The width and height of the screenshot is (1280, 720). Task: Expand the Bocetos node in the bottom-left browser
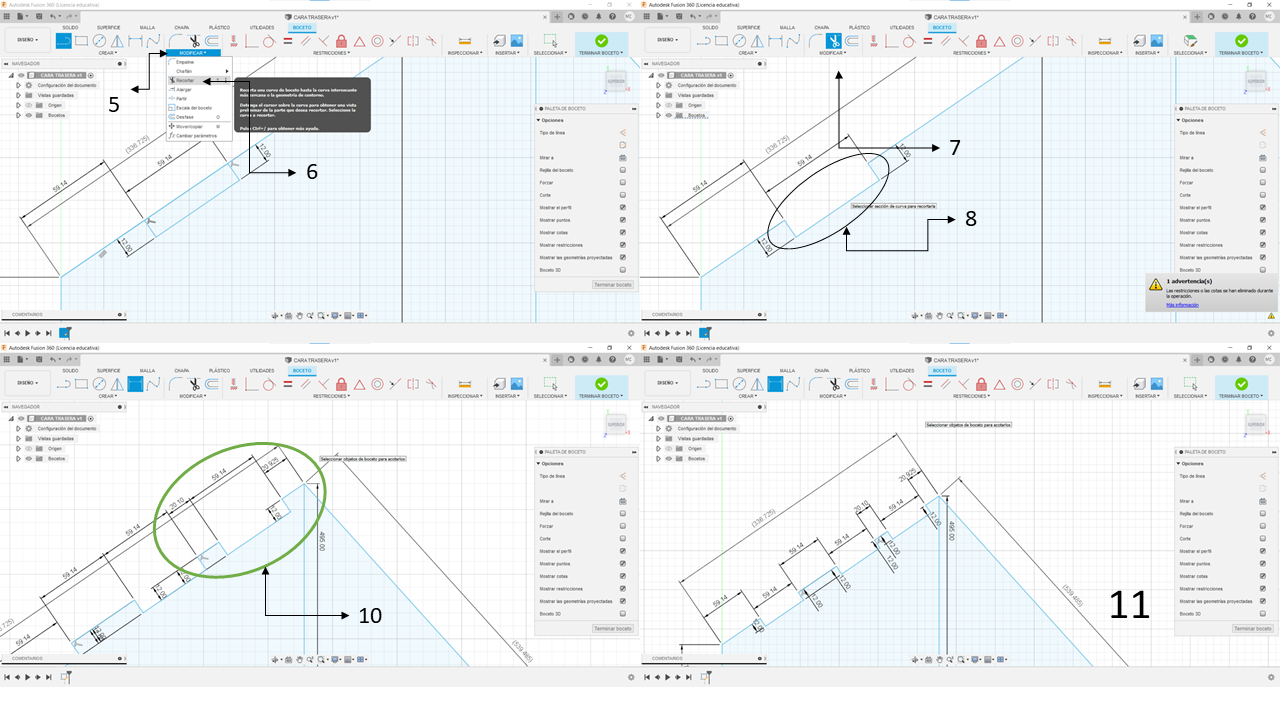18,458
